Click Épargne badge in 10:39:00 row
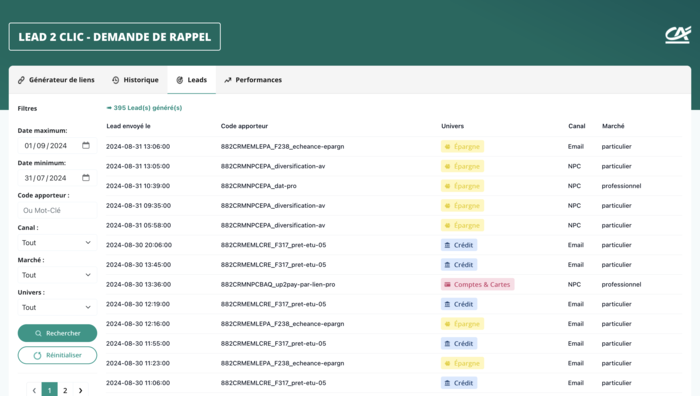Image resolution: width=700 pixels, height=396 pixels. tap(462, 186)
